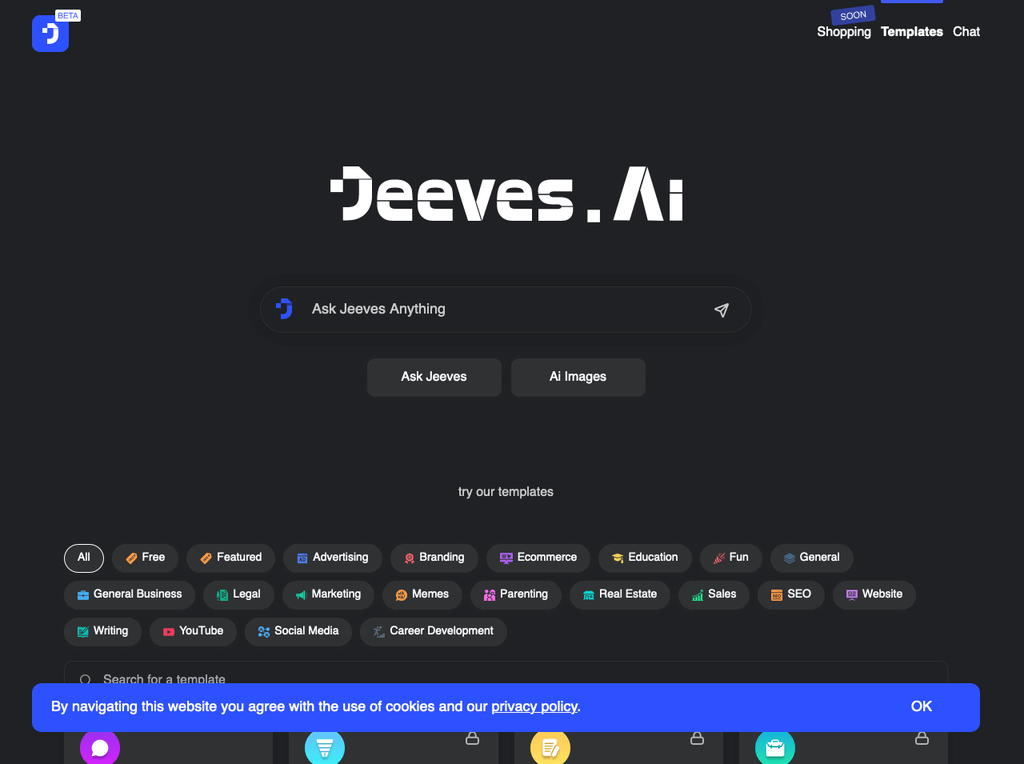Toggle the All templates filter

click(x=84, y=558)
